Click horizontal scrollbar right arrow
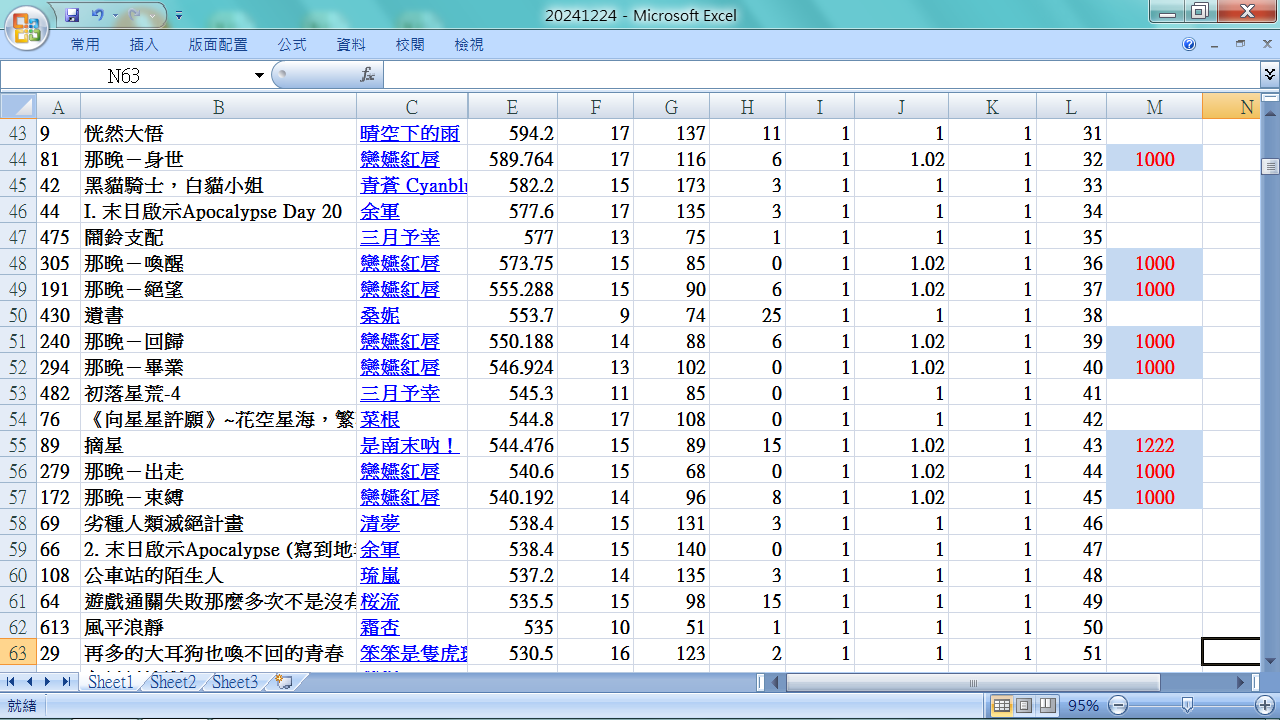The image size is (1280, 720). [1242, 682]
